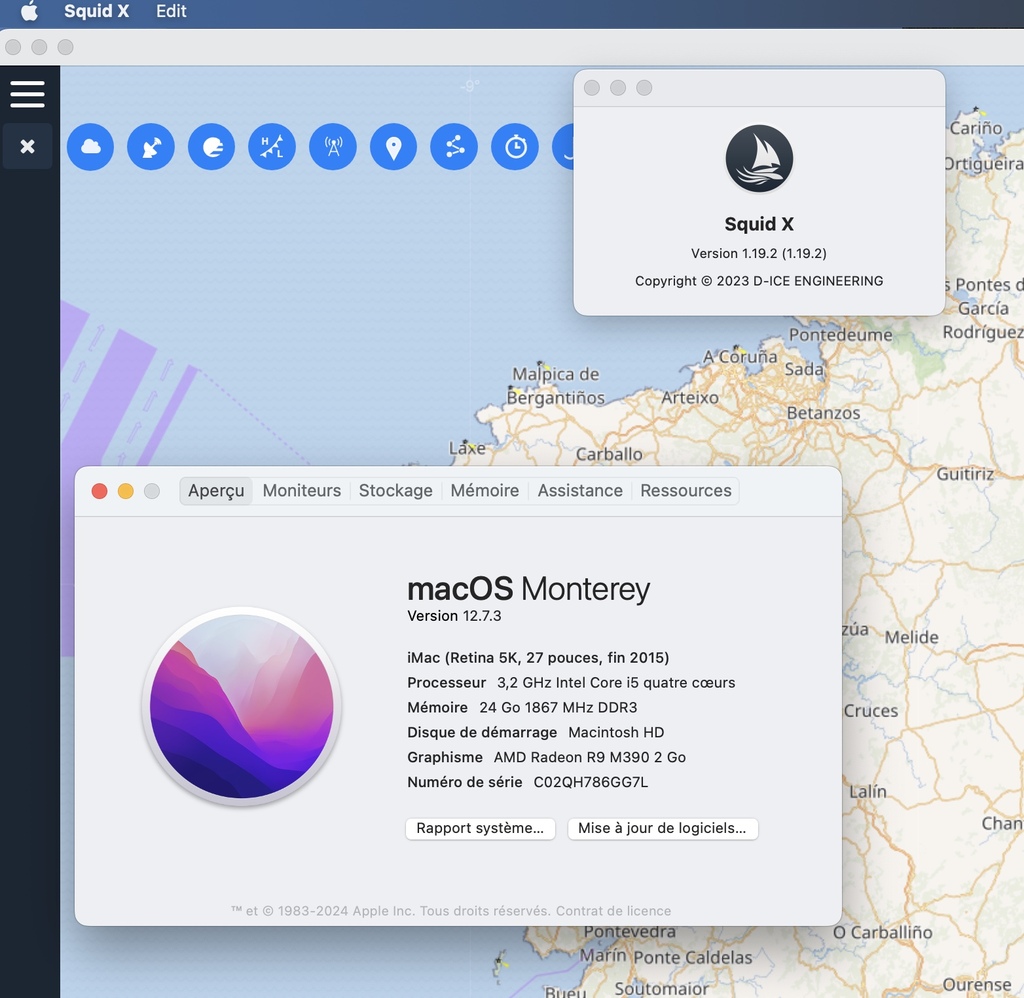1024x998 pixels.
Task: Close the macOS Monterey About window
Action: pos(99,491)
